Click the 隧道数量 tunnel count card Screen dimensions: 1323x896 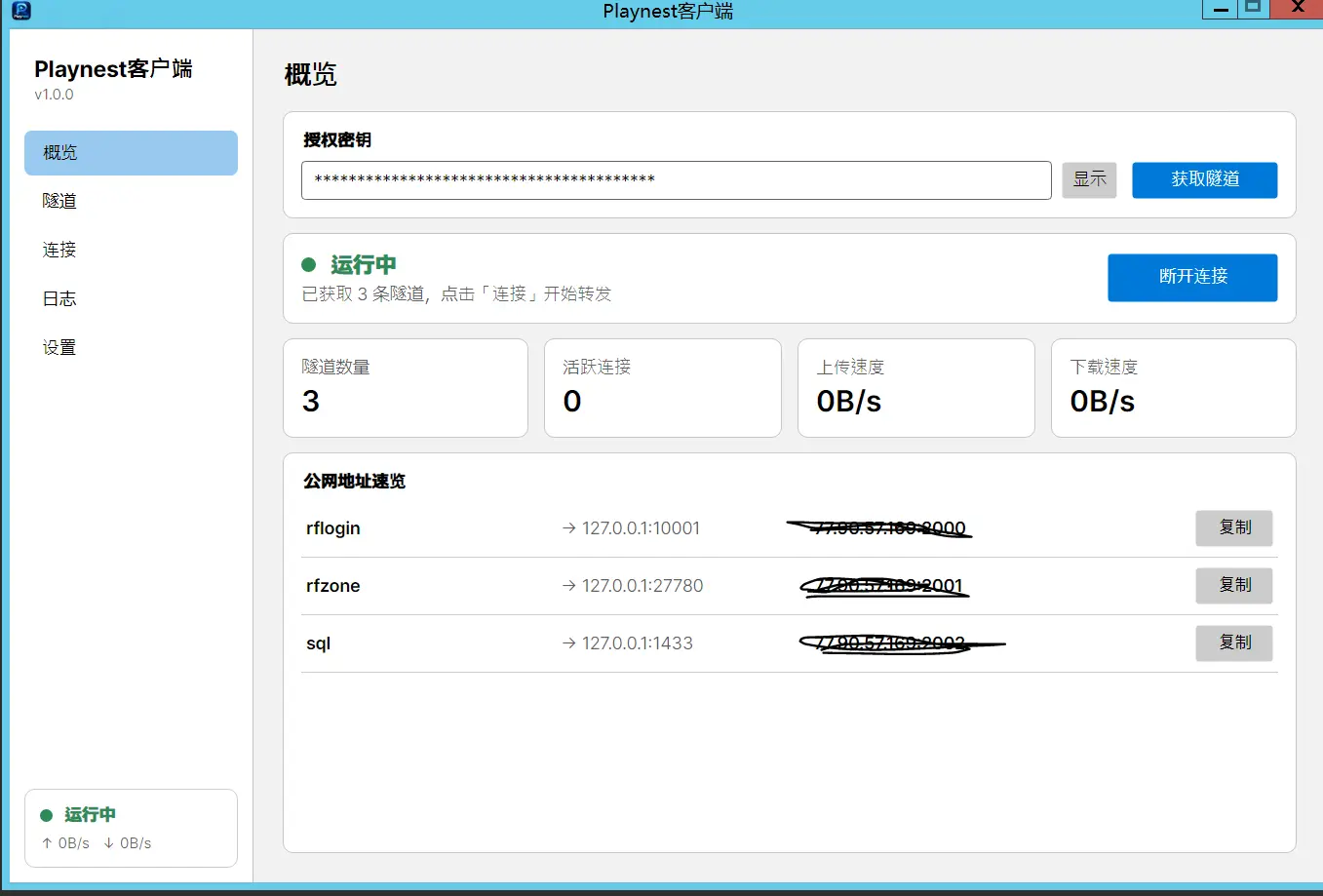(406, 388)
